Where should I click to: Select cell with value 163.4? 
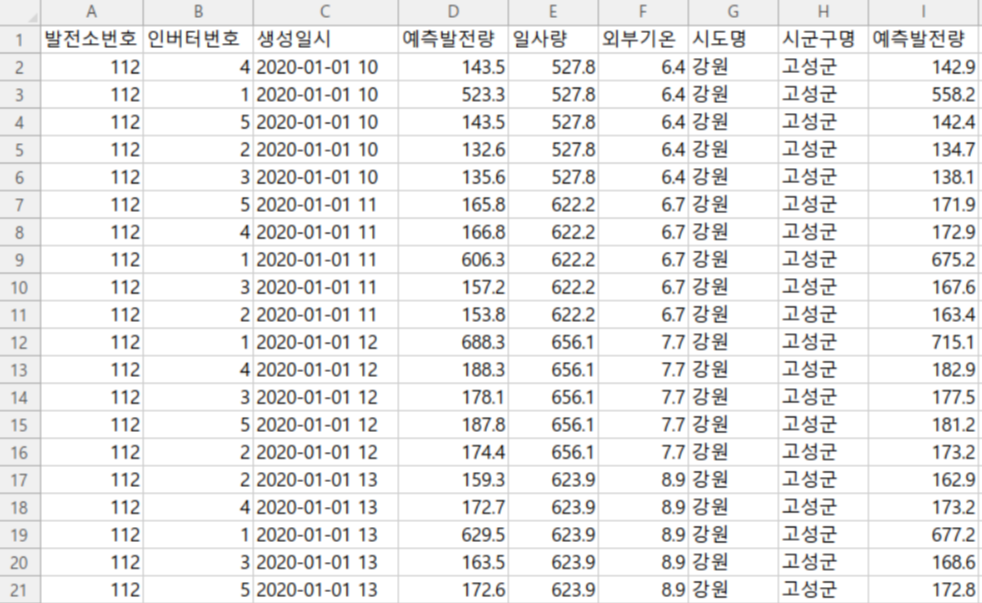[x=925, y=315]
